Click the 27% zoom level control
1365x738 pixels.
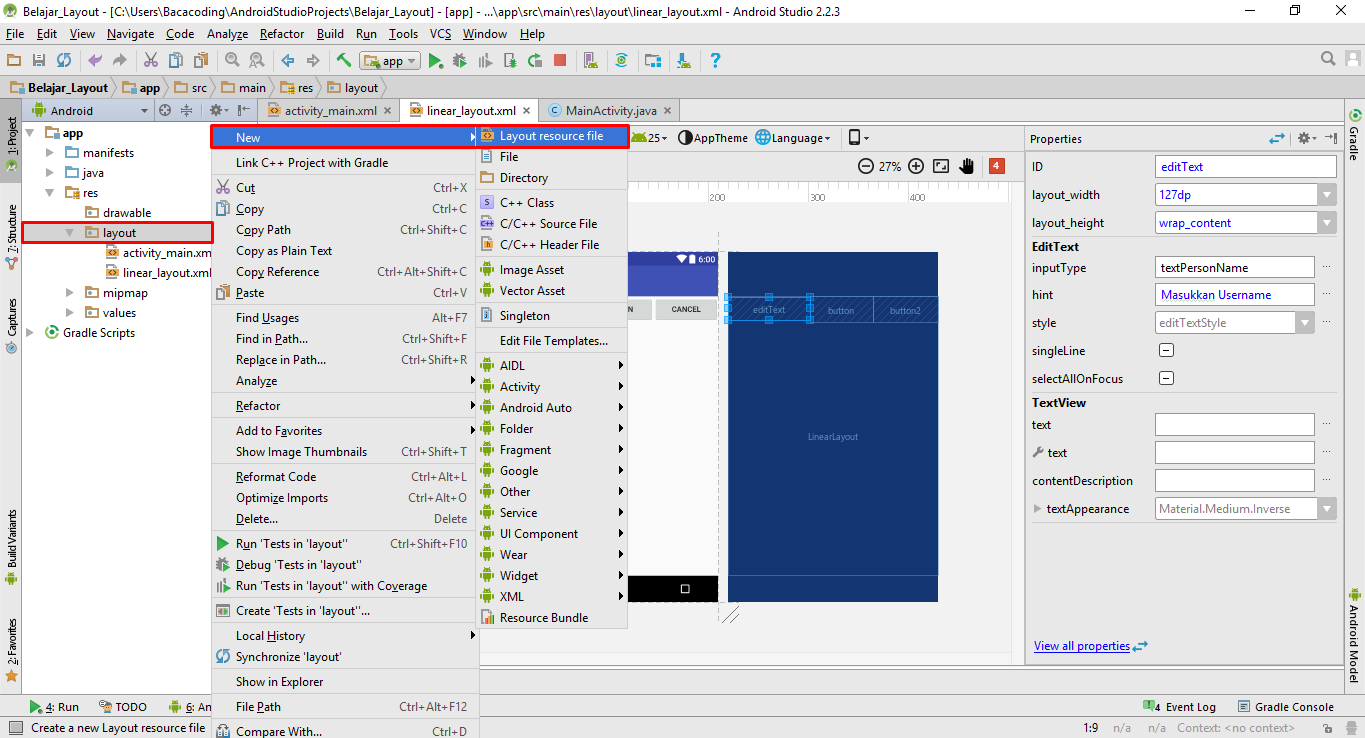click(x=890, y=166)
